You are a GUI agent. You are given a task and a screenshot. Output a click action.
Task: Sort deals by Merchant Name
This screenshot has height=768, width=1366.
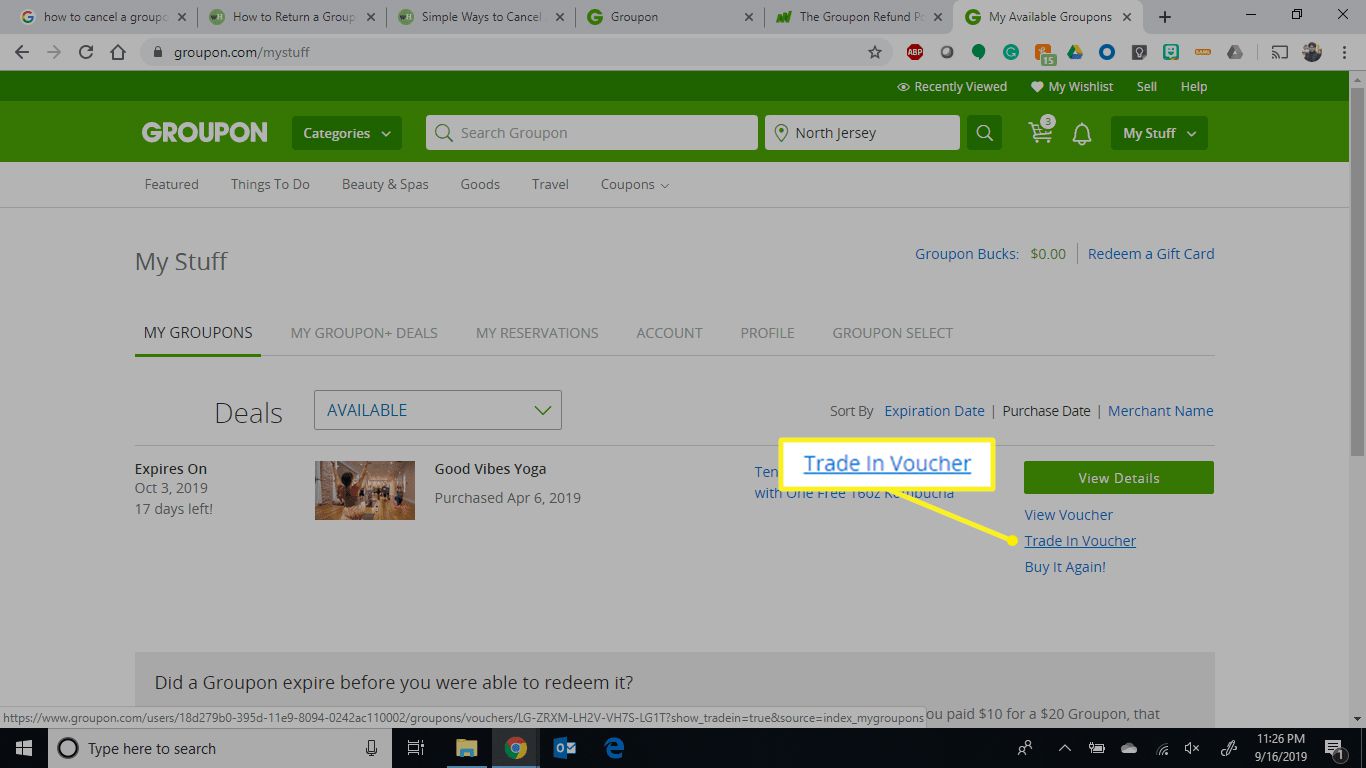click(x=1160, y=411)
